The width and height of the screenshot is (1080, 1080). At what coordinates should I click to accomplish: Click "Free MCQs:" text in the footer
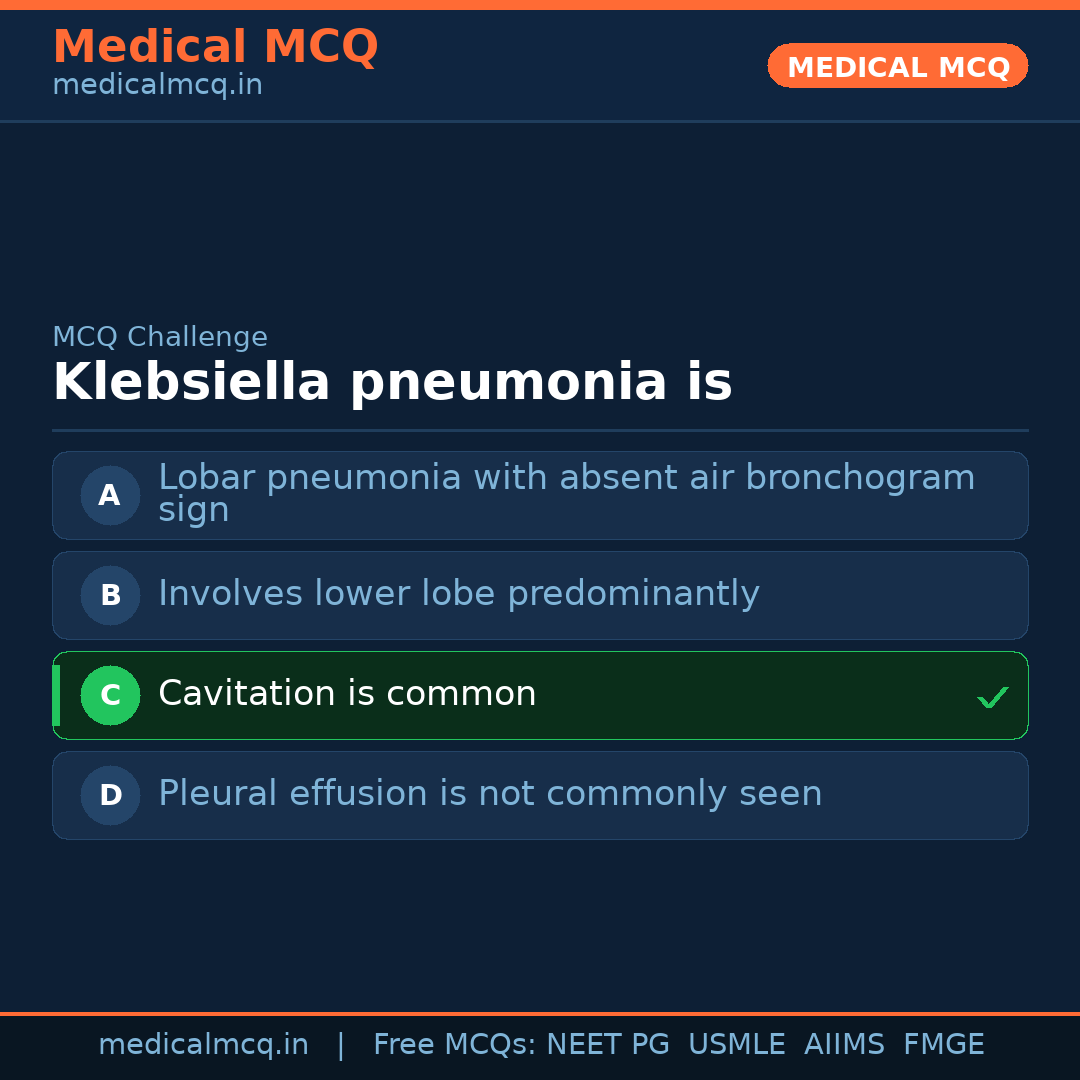[x=454, y=1045]
